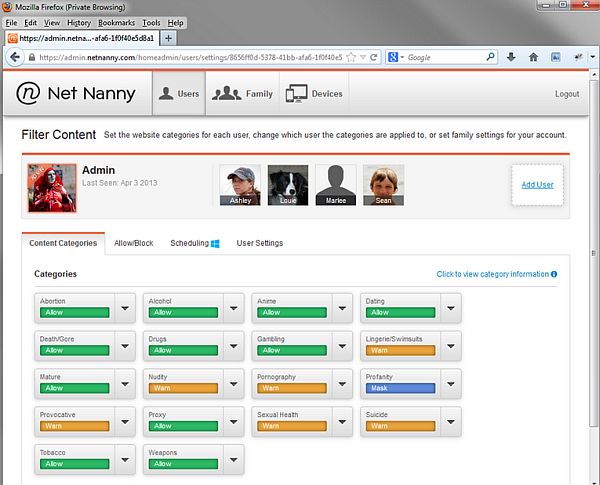Screen dimensions: 600x485
Task: Open the Lingerie/Swimsuits dropdown arrow
Action: (x=451, y=346)
